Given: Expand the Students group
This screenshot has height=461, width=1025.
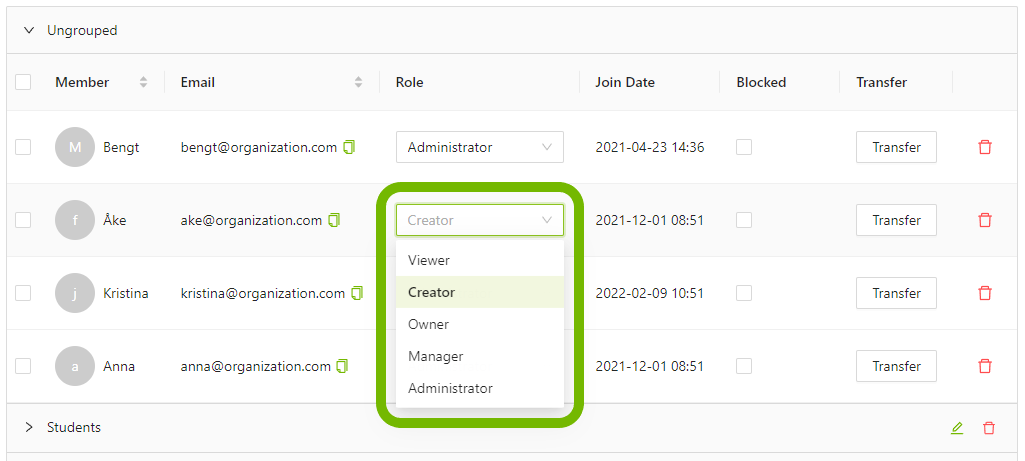Looking at the screenshot, I should pyautogui.click(x=29, y=427).
